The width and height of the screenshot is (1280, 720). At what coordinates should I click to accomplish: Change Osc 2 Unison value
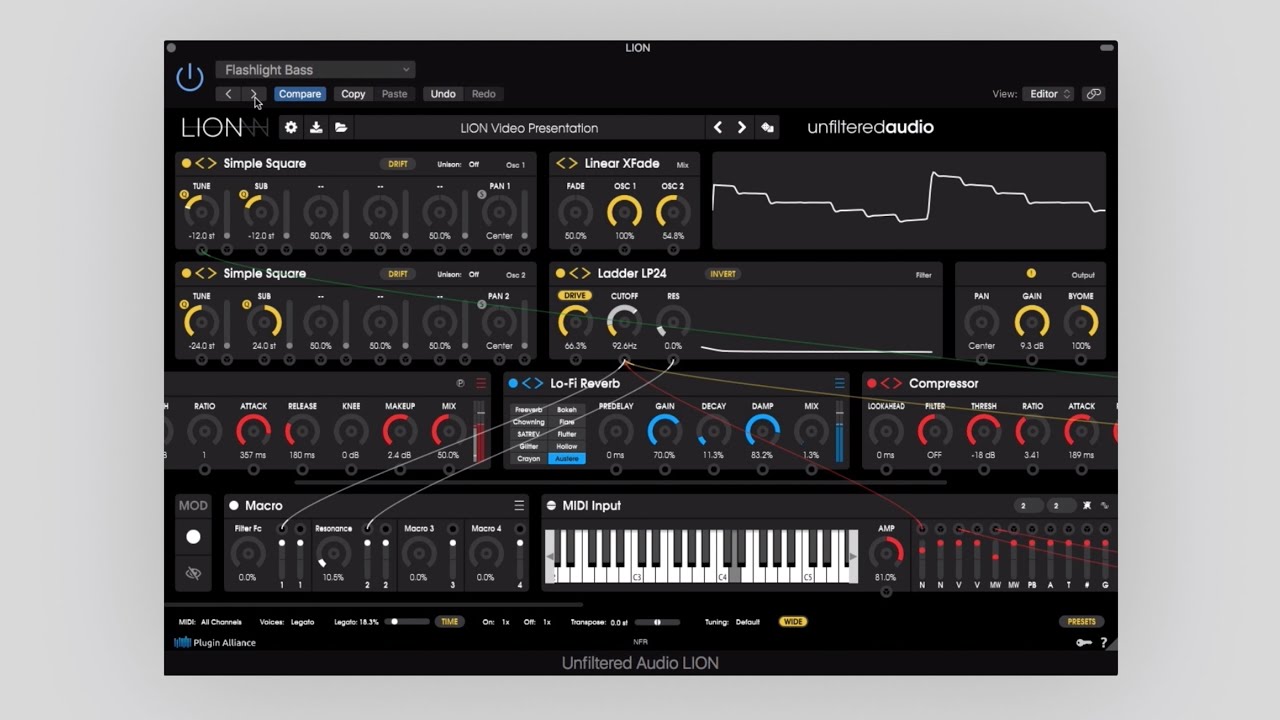[474, 274]
